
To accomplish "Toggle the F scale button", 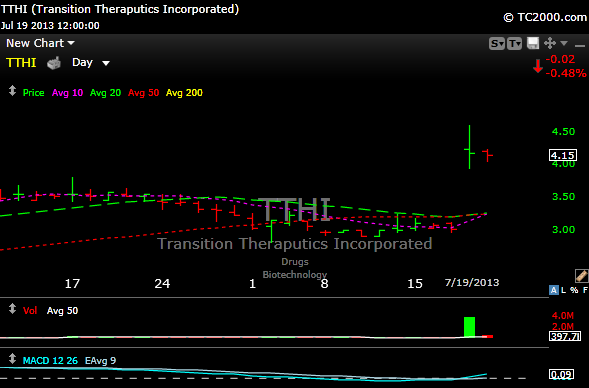I will coord(585,290).
